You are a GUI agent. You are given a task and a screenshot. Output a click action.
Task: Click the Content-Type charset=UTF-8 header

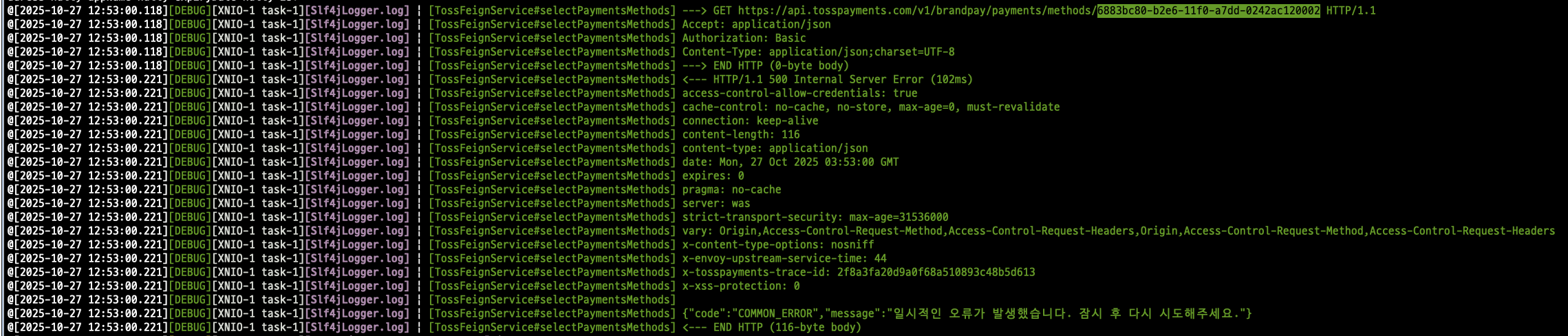tap(818, 52)
